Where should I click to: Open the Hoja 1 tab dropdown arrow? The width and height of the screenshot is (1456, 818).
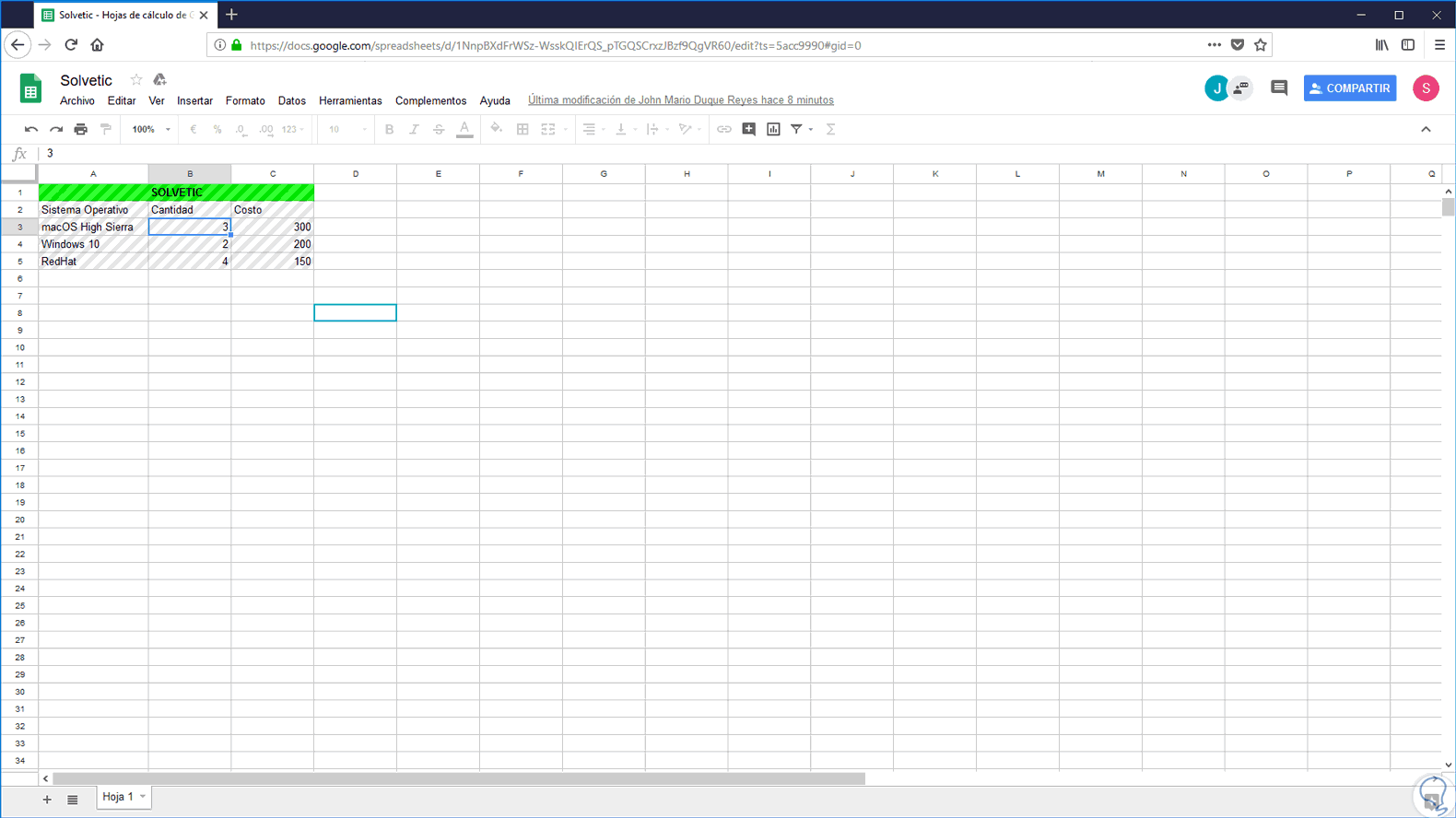coord(143,797)
